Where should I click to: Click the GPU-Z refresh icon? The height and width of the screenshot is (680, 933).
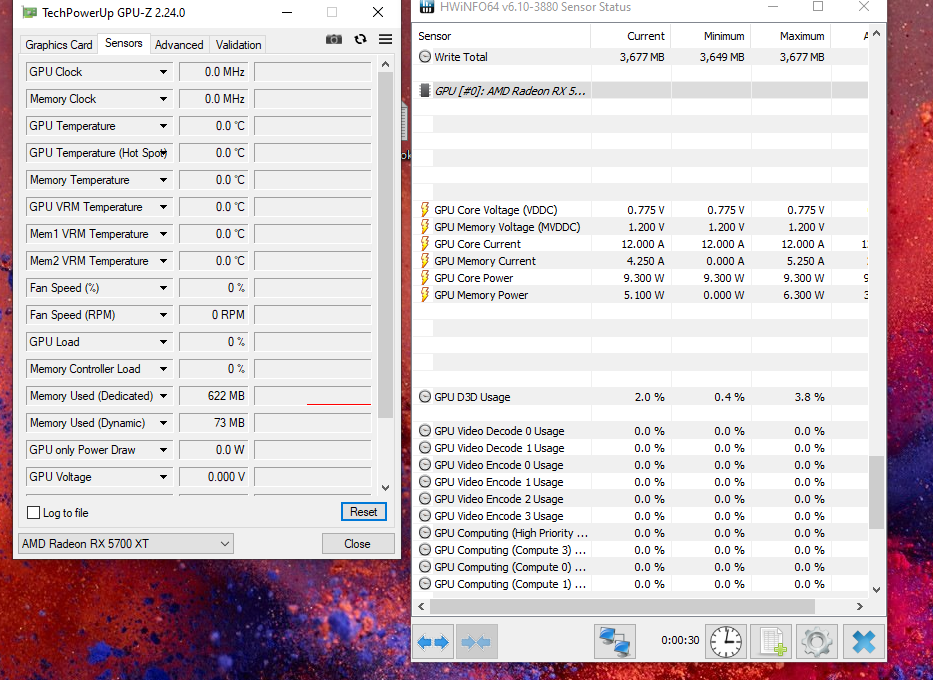point(360,39)
